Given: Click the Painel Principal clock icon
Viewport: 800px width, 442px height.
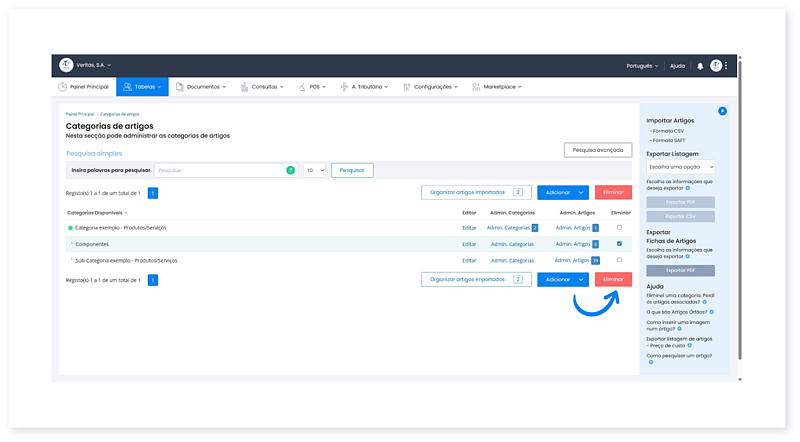Looking at the screenshot, I should (63, 87).
